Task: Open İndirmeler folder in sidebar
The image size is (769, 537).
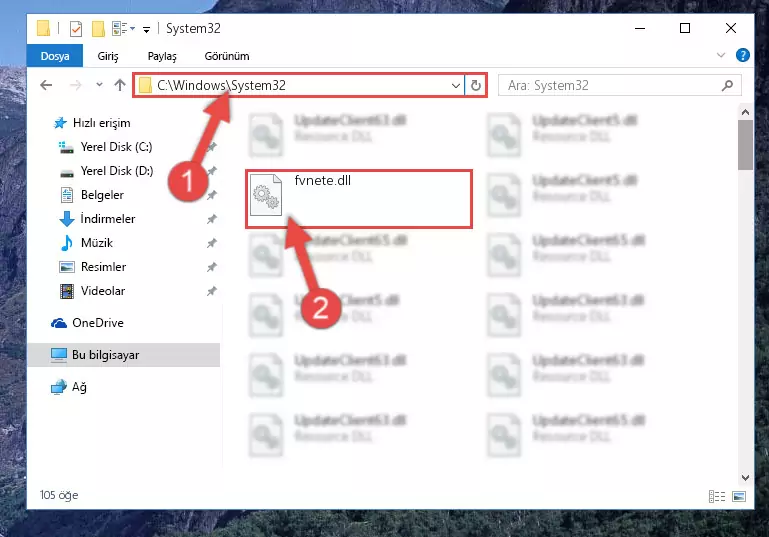Action: (107, 219)
